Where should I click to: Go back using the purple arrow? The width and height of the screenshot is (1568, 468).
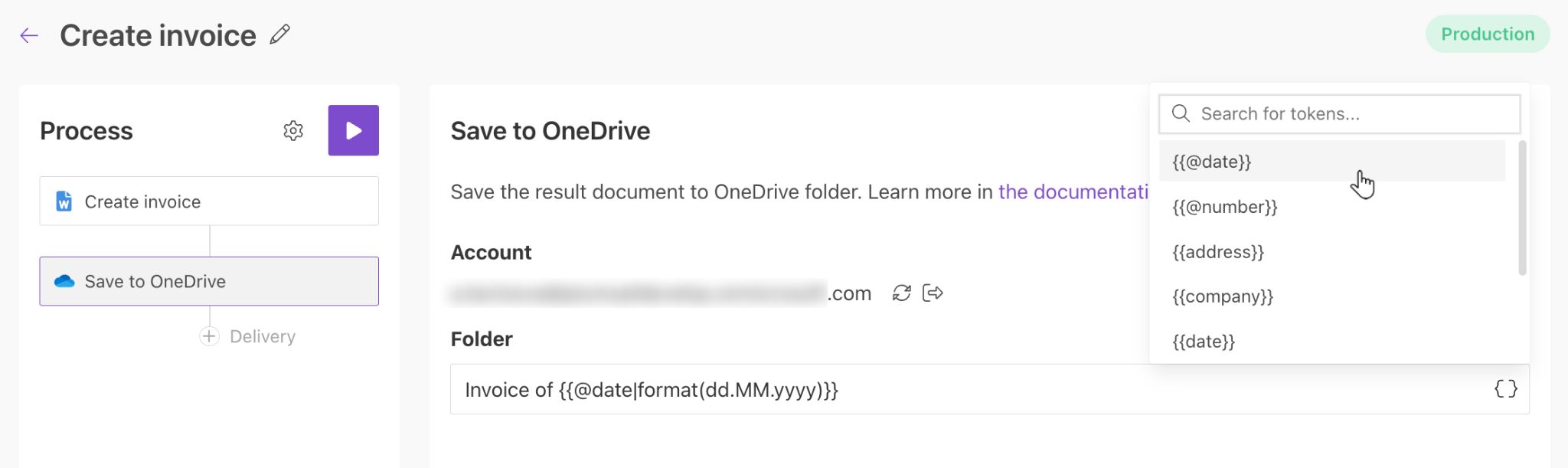pos(29,34)
